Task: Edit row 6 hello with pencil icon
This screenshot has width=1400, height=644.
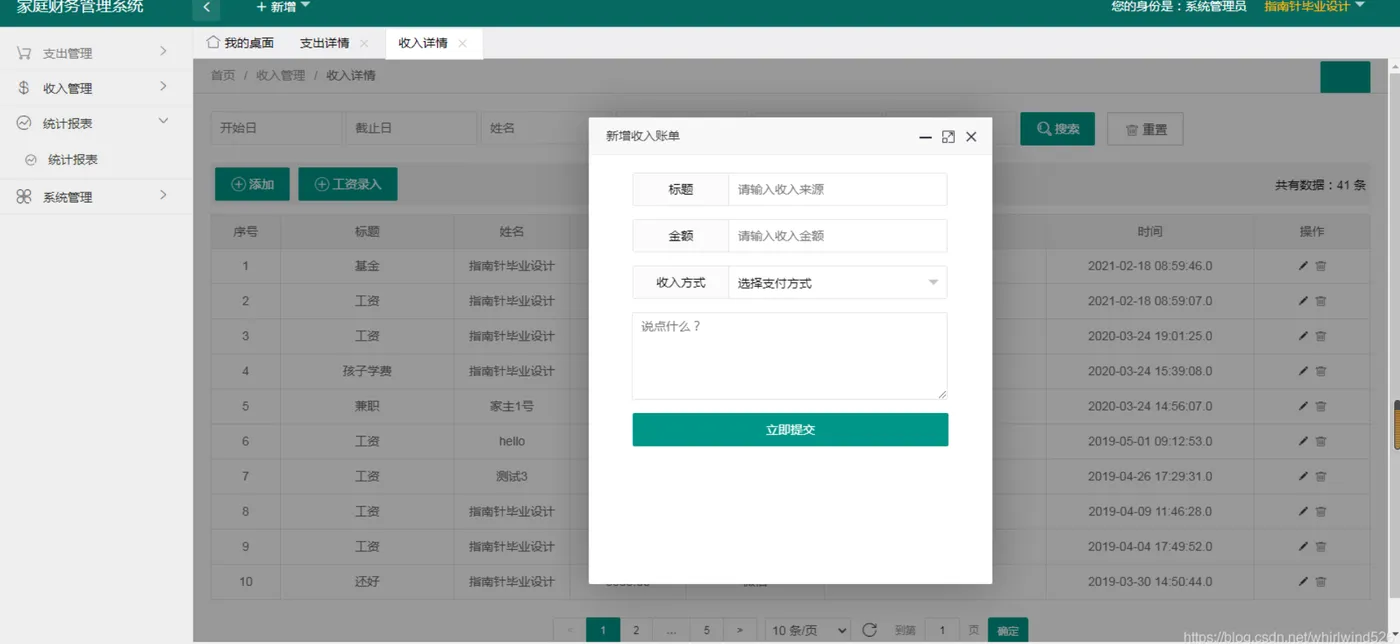Action: tap(1303, 441)
